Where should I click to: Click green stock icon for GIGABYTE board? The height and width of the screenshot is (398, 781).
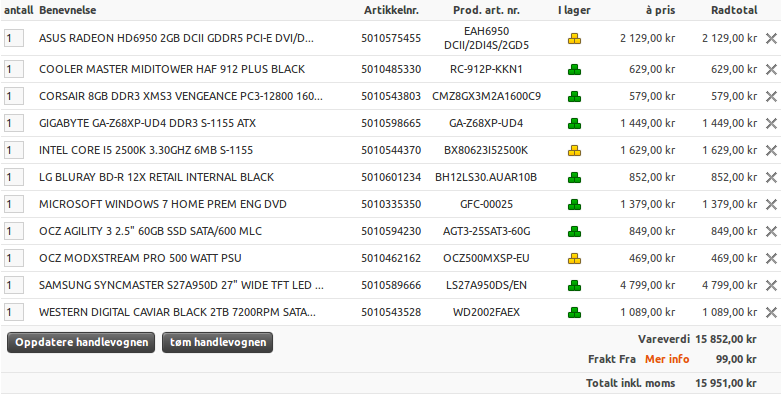tap(574, 123)
